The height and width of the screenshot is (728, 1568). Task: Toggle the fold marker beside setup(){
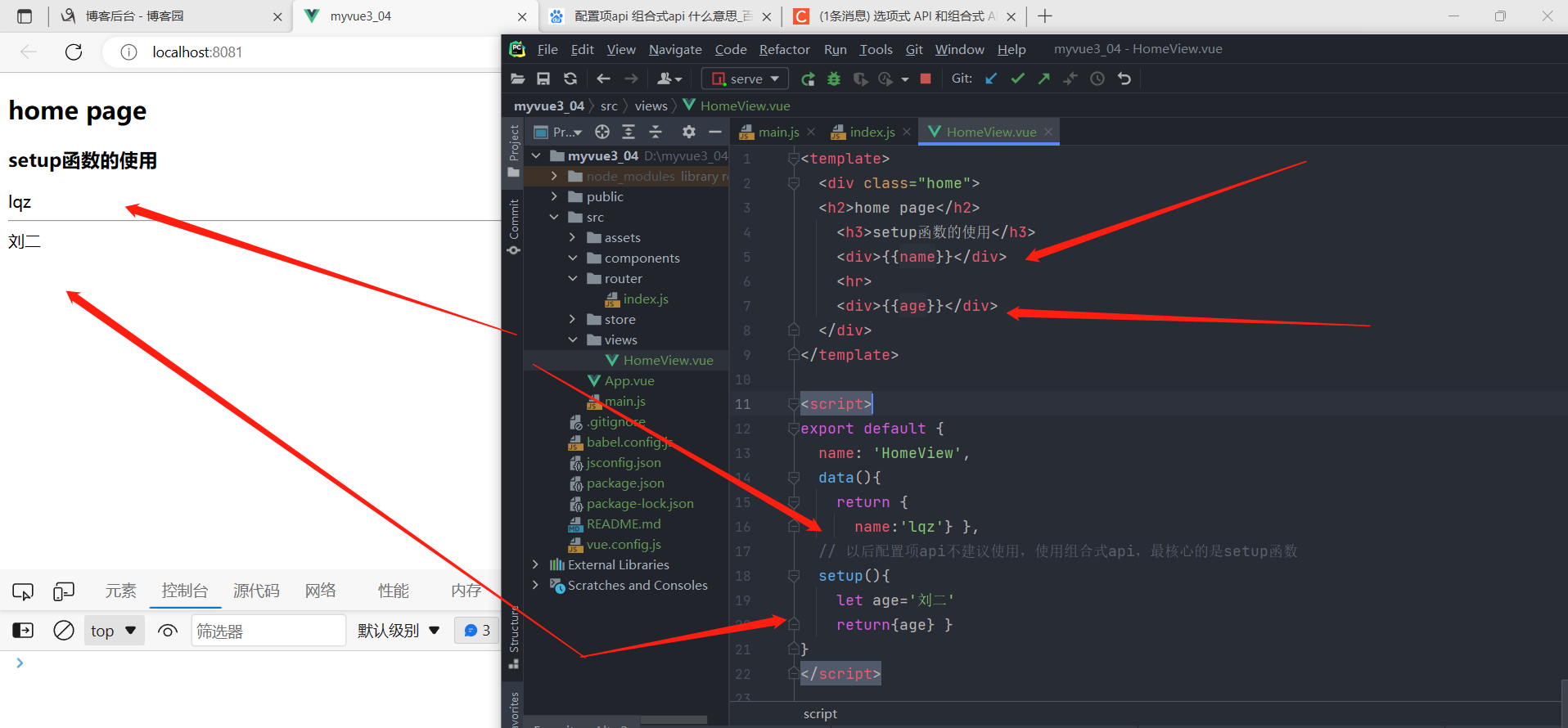coord(793,576)
